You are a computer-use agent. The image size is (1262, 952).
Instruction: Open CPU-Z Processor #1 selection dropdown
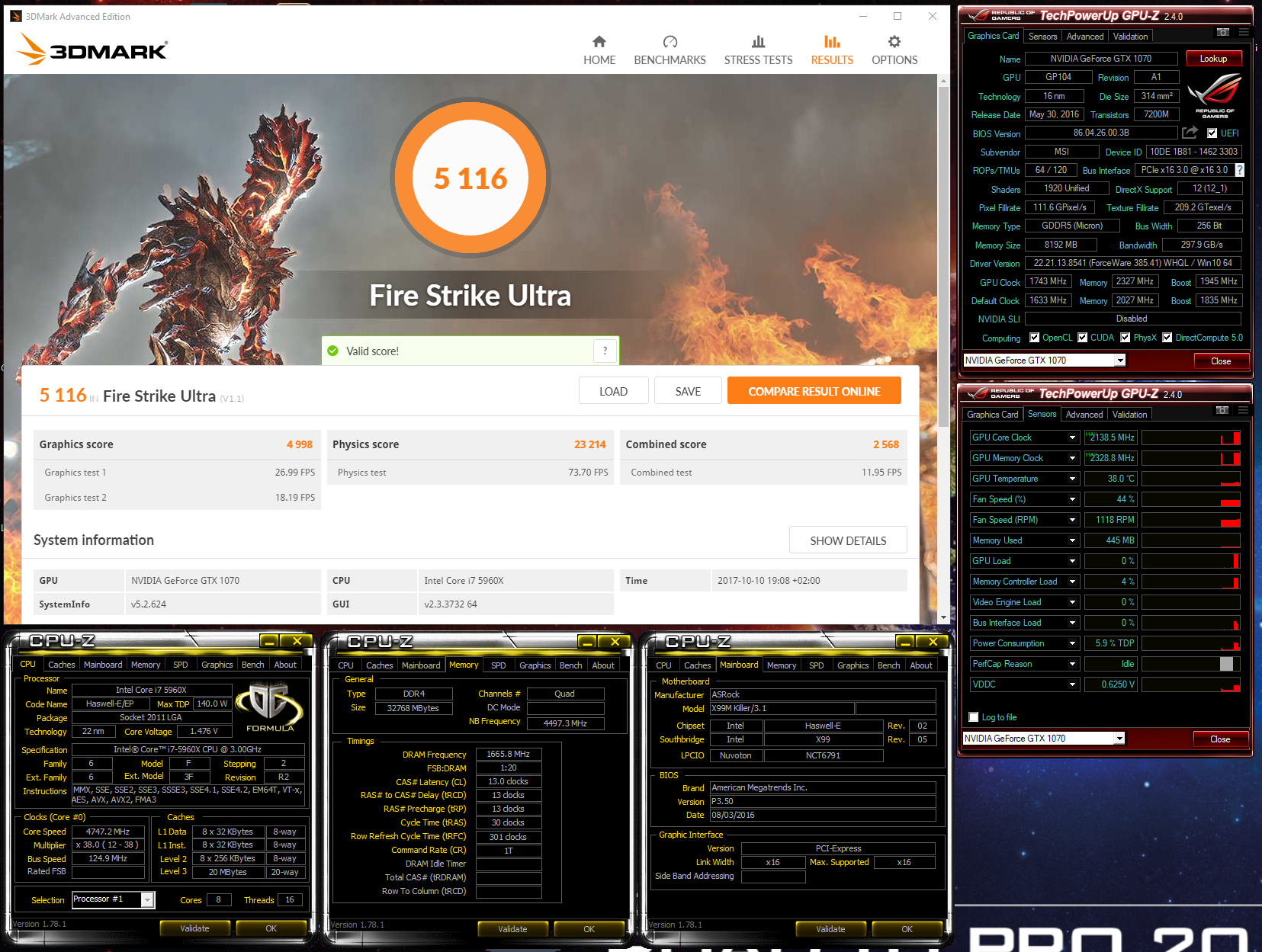click(148, 900)
